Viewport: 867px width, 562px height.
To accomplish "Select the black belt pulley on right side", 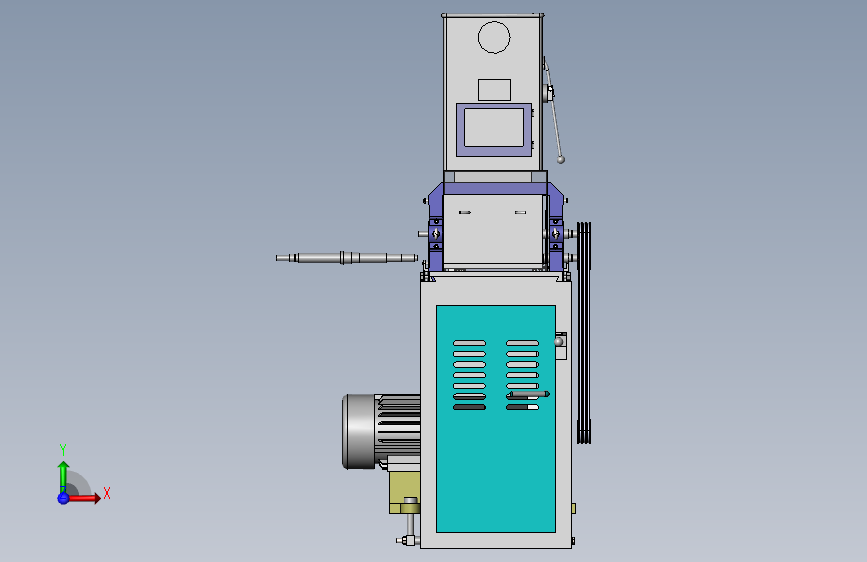I will coord(584,332).
